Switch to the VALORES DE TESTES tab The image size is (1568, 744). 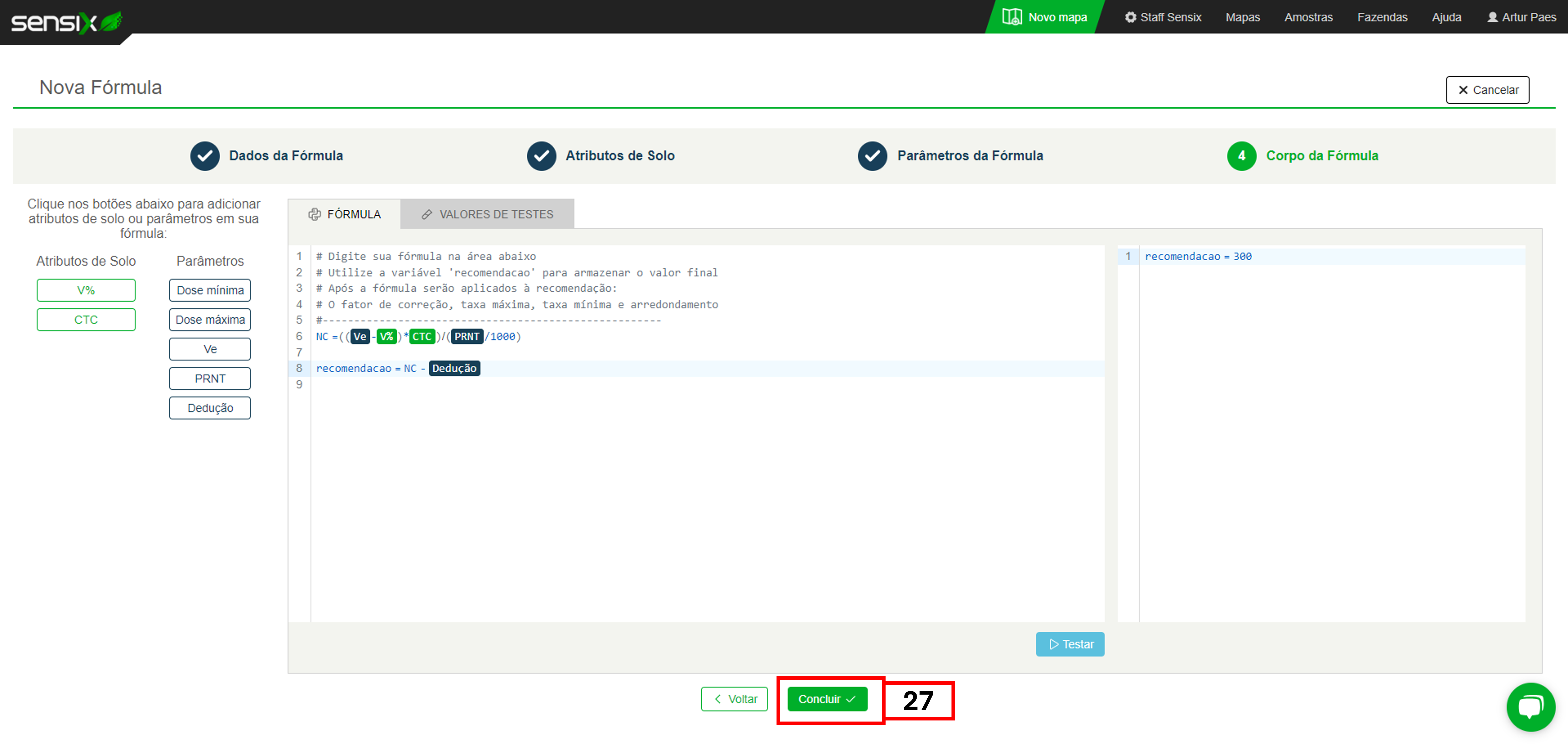(487, 214)
